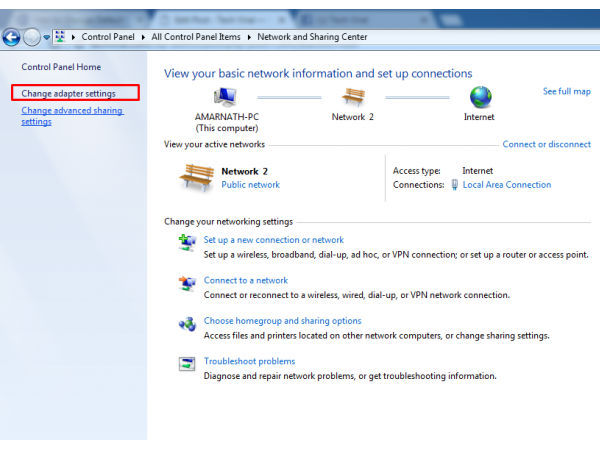
Task: Click the Set up new connection icon
Action: click(187, 242)
